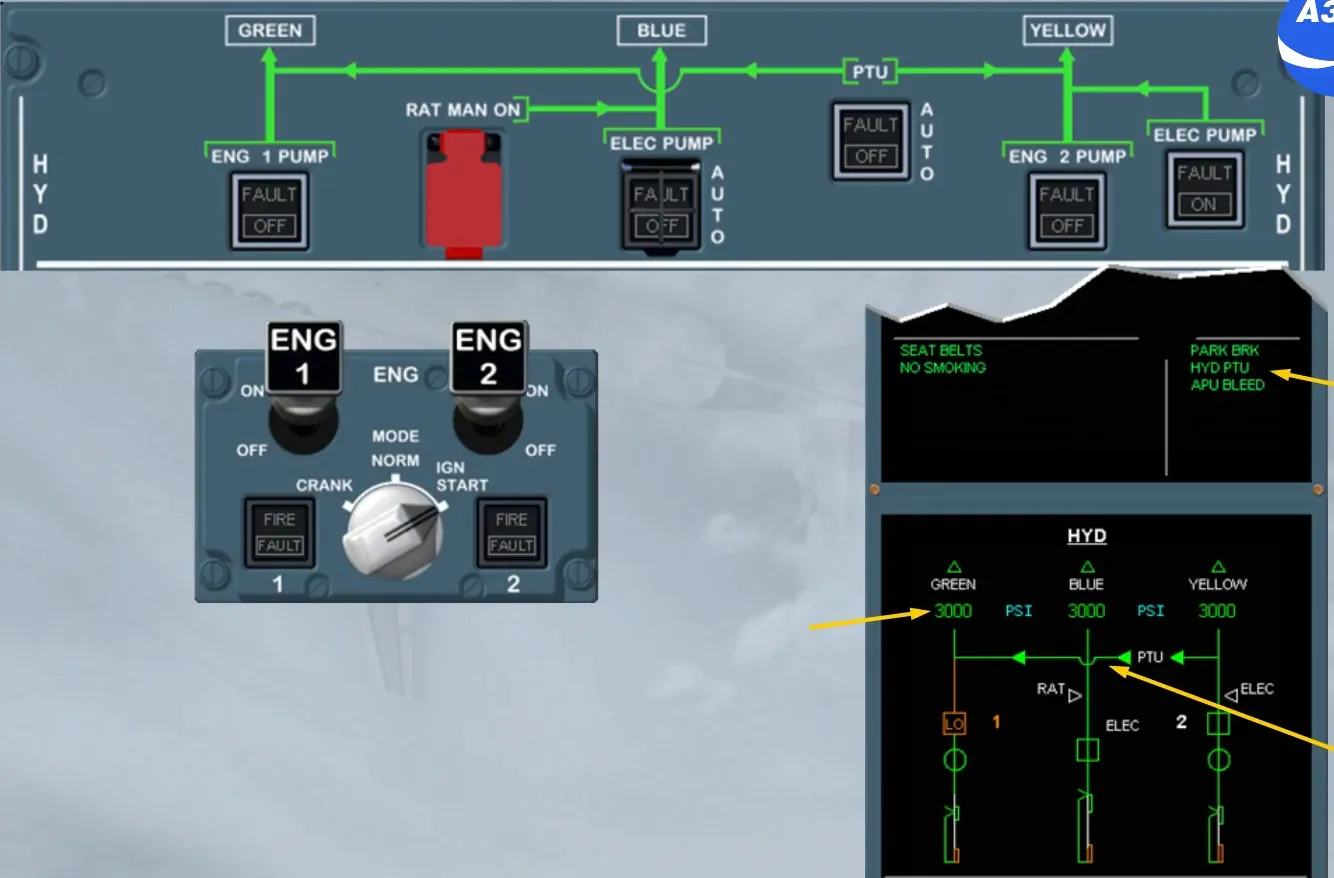Click the triangle above YELLOW on HYD page
Image resolution: width=1334 pixels, height=878 pixels.
(1217, 567)
